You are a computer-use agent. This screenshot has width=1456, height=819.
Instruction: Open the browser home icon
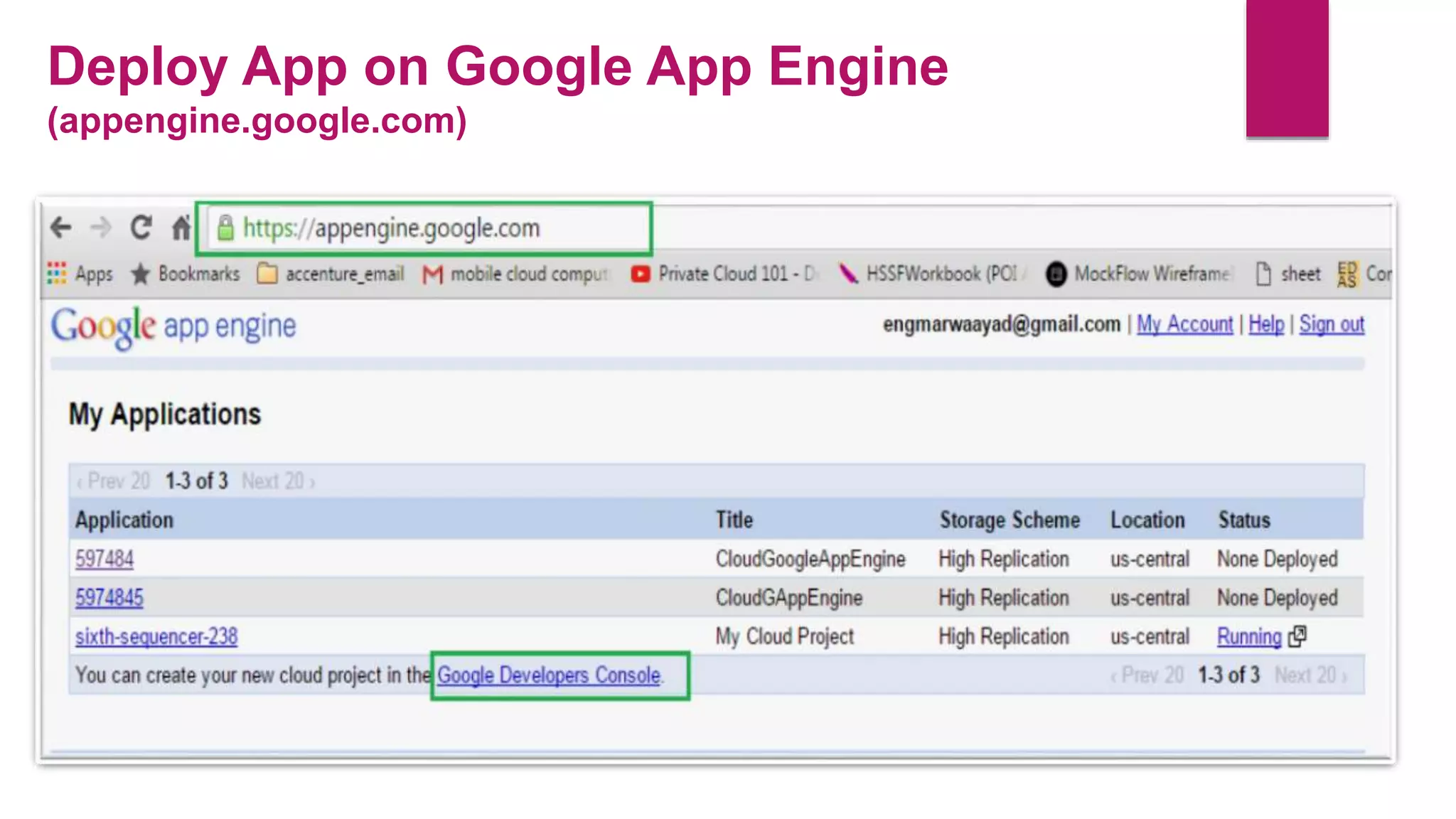pyautogui.click(x=181, y=228)
